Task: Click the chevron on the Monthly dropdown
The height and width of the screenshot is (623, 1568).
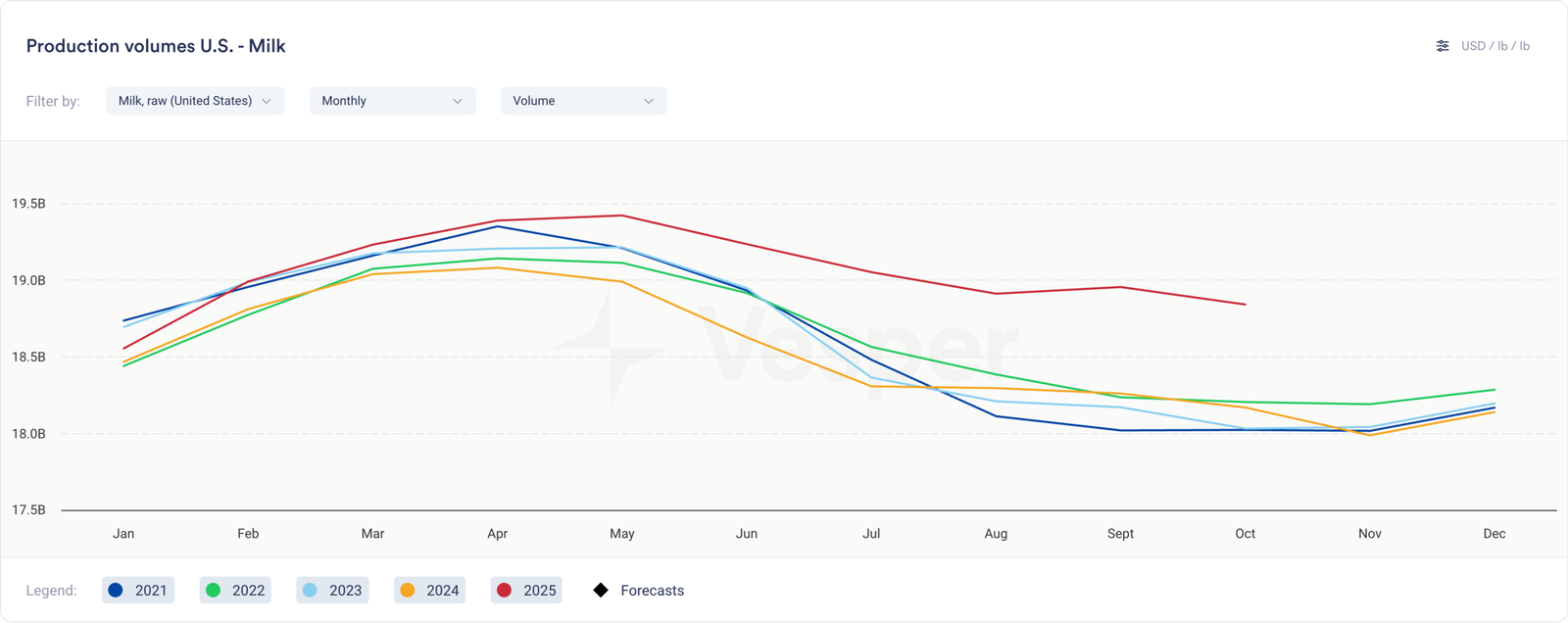Action: pyautogui.click(x=458, y=101)
